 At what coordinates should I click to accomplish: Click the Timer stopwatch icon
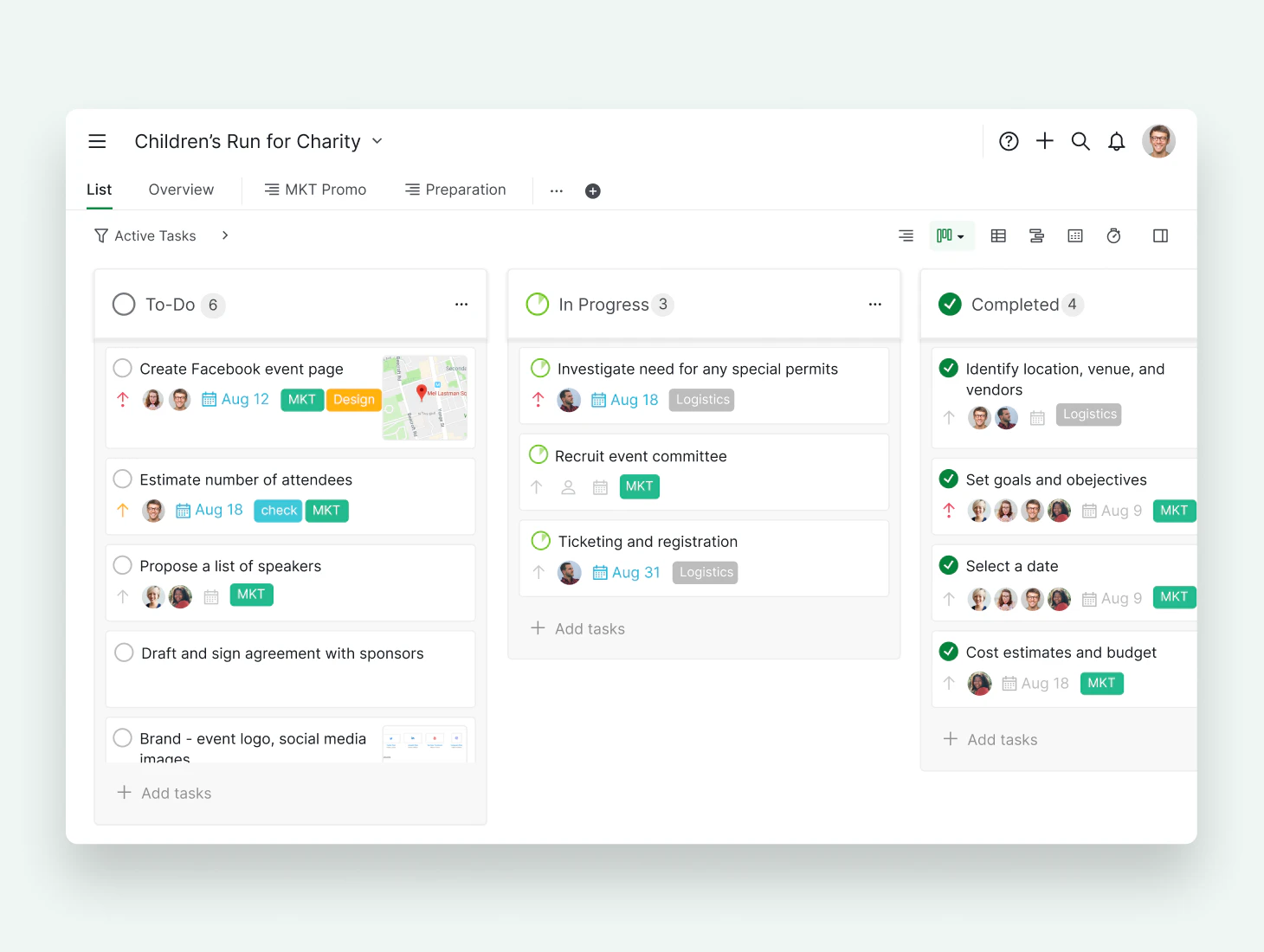point(1113,235)
